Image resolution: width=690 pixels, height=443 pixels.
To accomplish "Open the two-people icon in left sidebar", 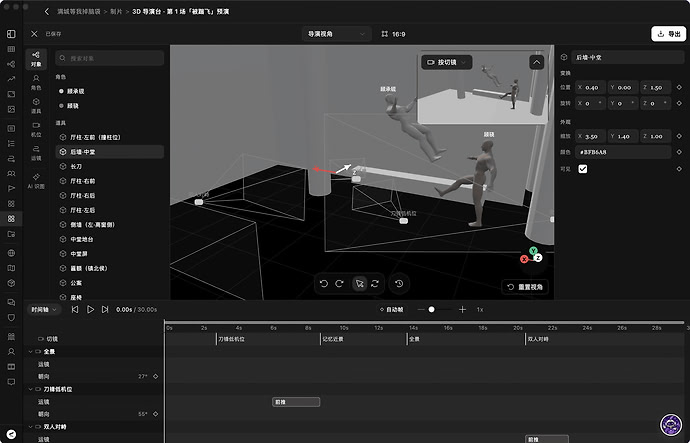I will [11, 173].
